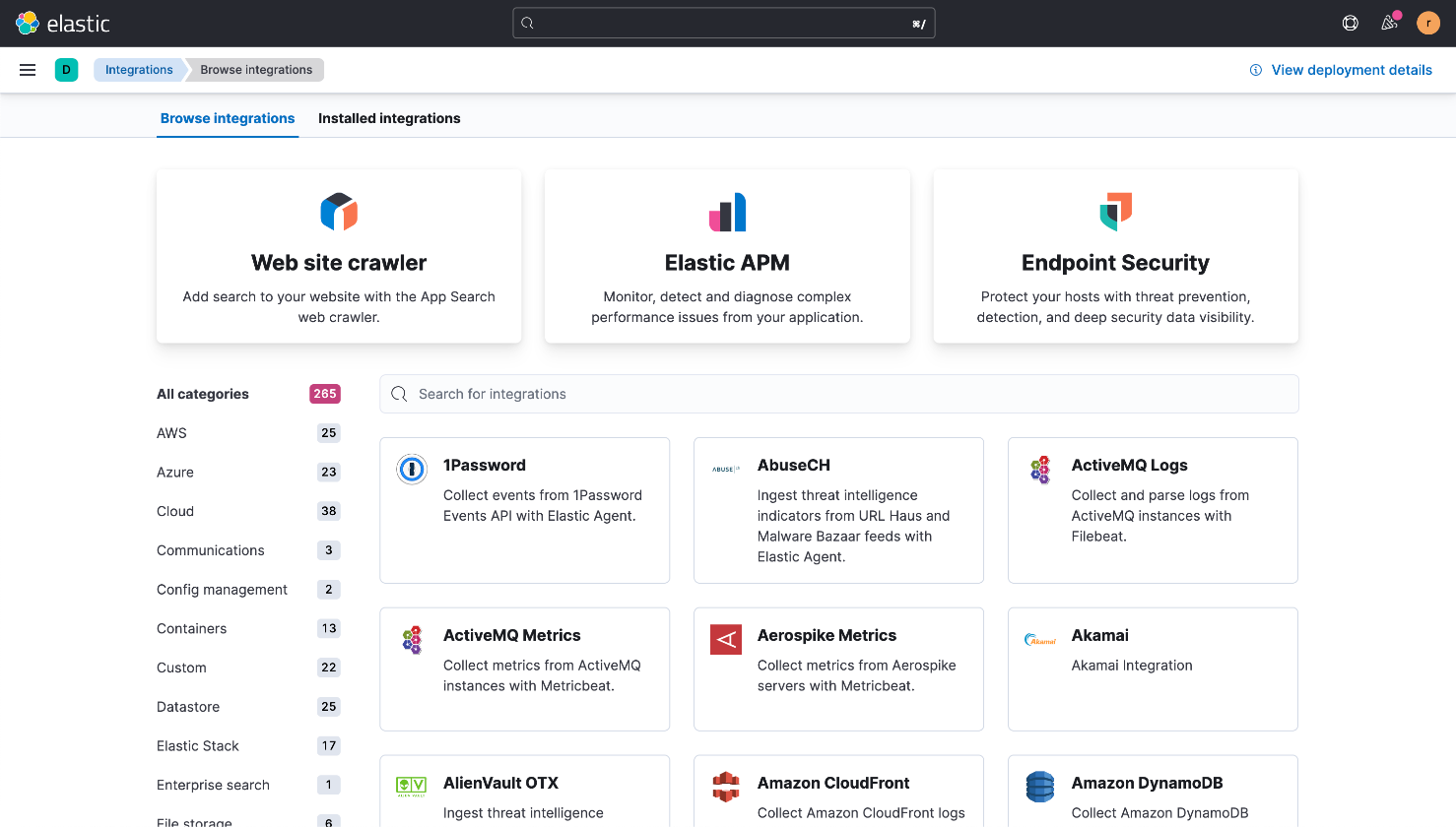Click the info icon beside View deployment details
The height and width of the screenshot is (827, 1456).
tap(1256, 70)
